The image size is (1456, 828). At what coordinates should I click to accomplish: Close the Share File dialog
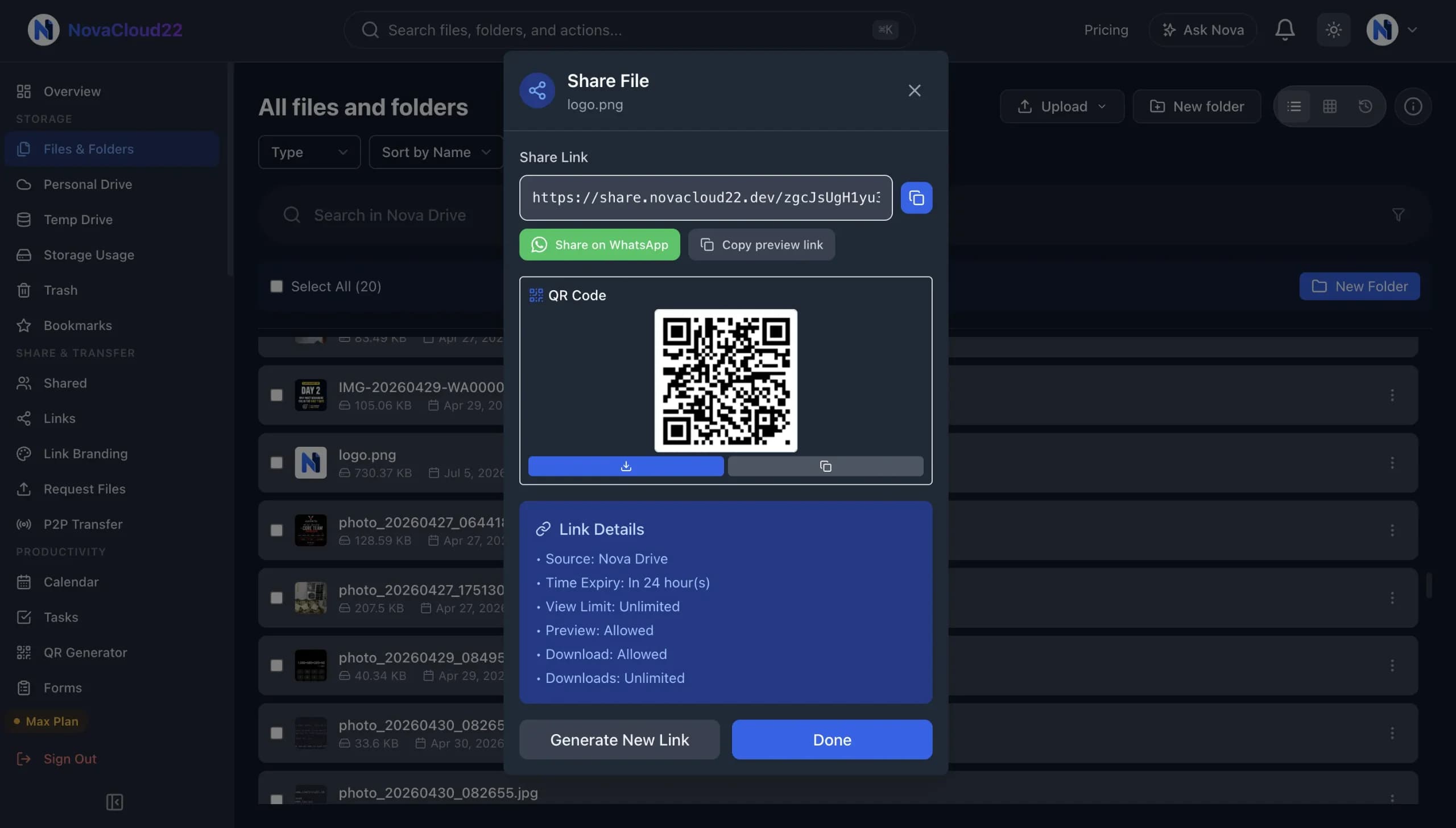pyautogui.click(x=914, y=90)
